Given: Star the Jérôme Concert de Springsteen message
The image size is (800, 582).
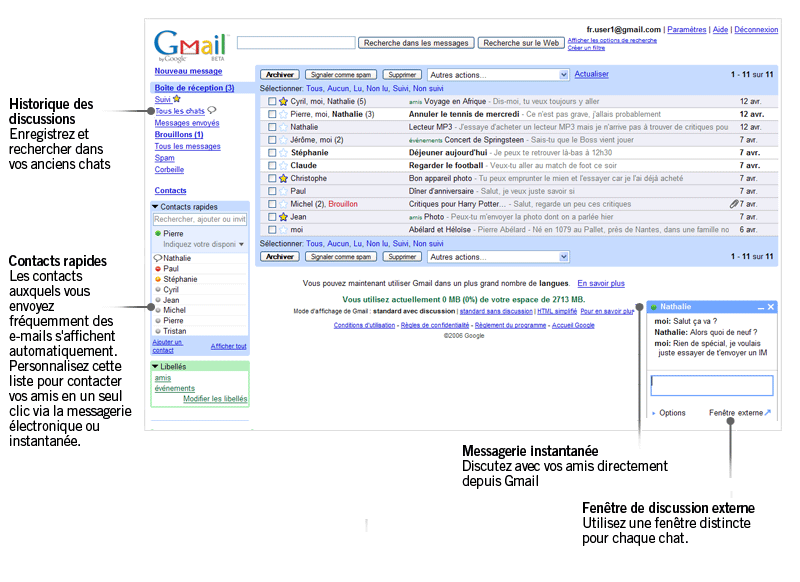Looking at the screenshot, I should [284, 140].
